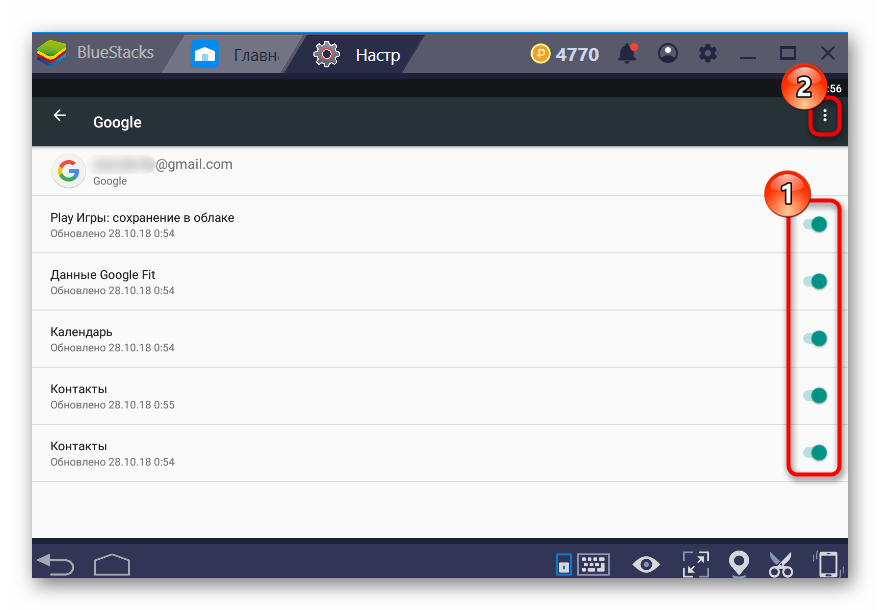Toggle the last Контакты sync updated 0:54
Viewport: 880px width, 610px height.
pos(815,452)
